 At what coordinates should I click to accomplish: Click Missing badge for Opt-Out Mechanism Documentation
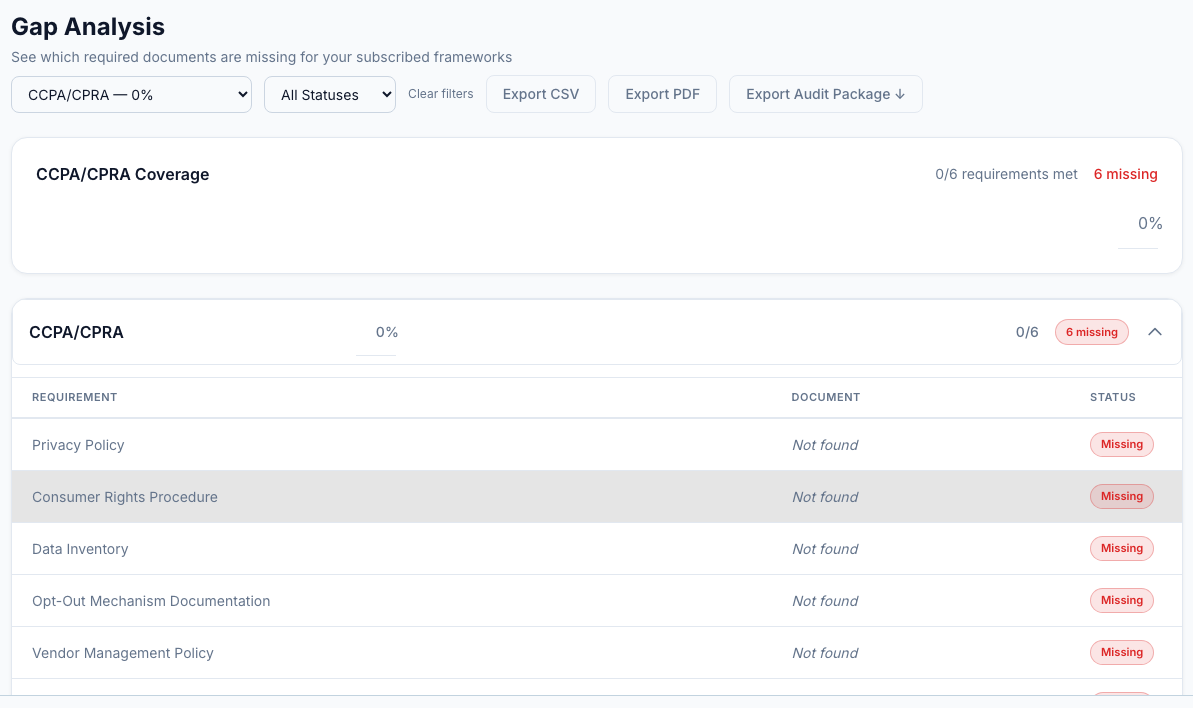(1121, 600)
